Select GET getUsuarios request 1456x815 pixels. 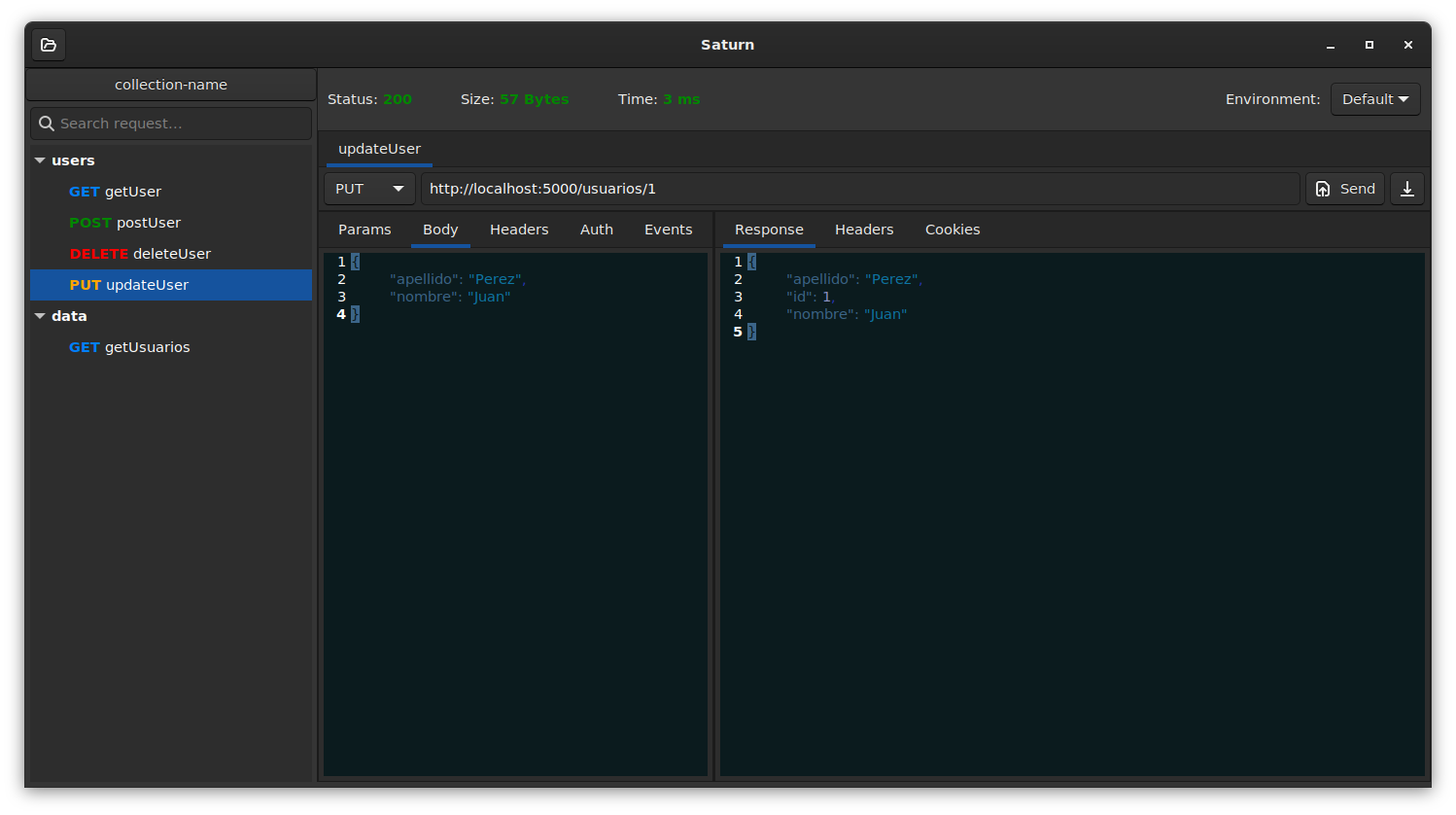pos(171,347)
